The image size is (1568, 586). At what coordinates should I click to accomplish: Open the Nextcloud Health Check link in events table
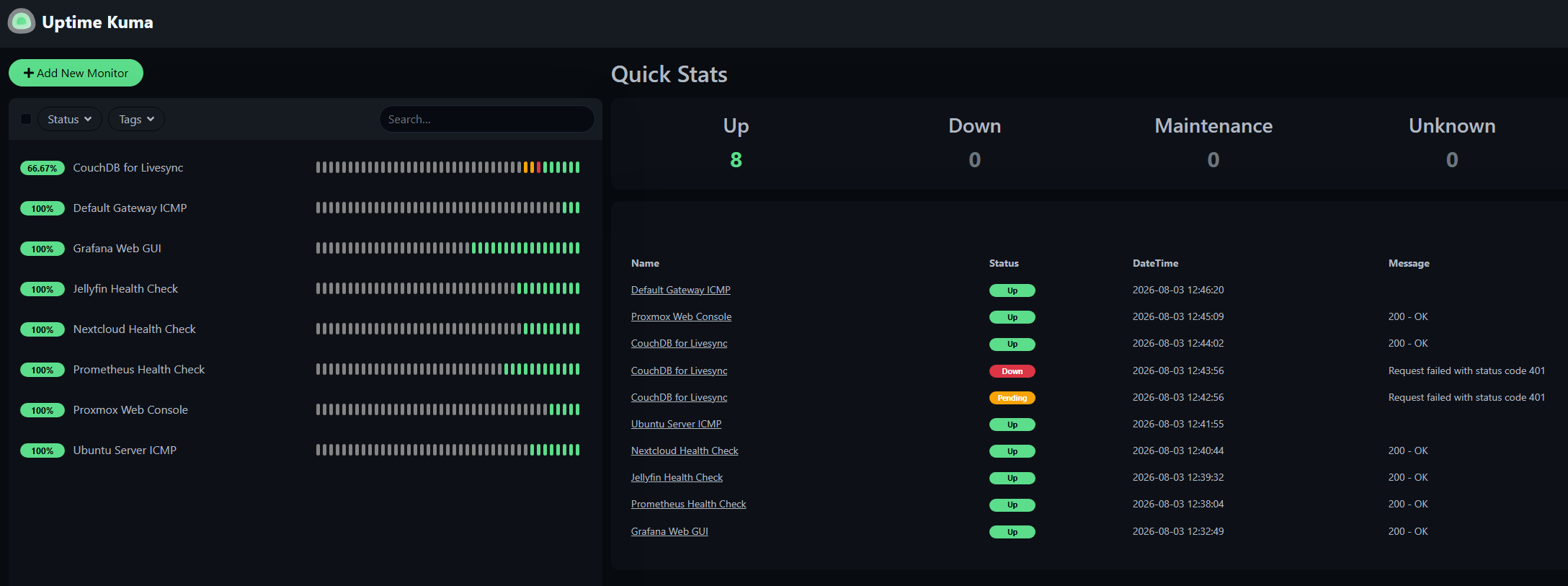click(x=685, y=450)
